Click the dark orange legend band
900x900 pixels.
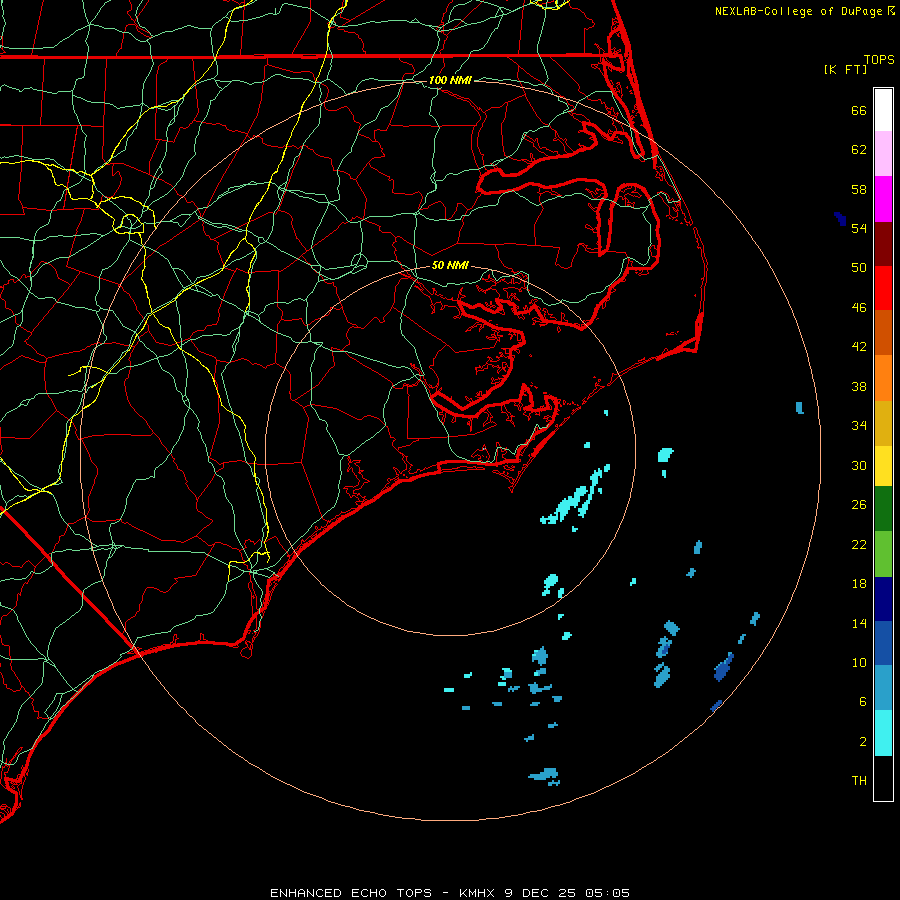click(x=883, y=332)
